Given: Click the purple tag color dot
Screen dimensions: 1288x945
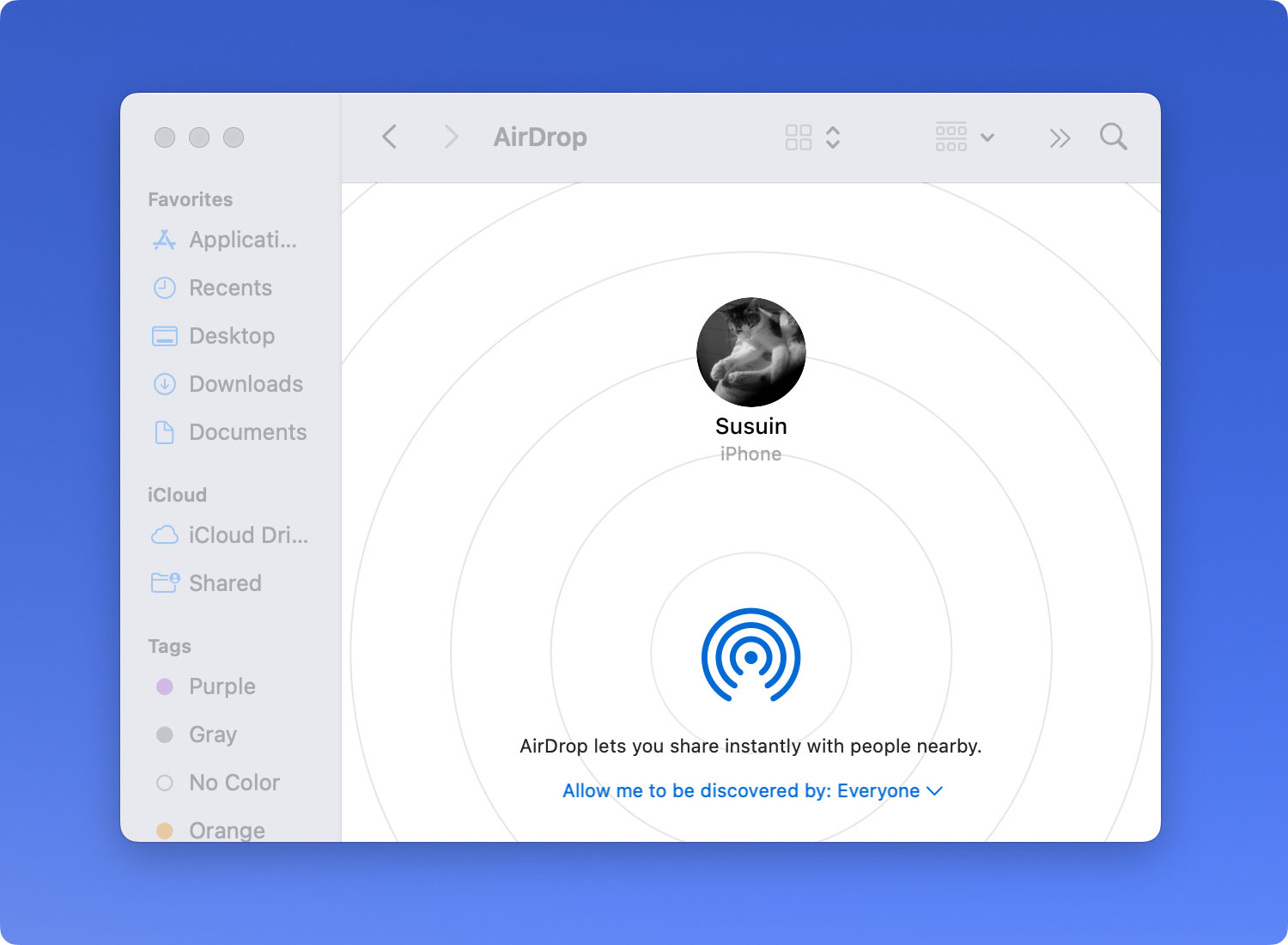Looking at the screenshot, I should point(165,686).
